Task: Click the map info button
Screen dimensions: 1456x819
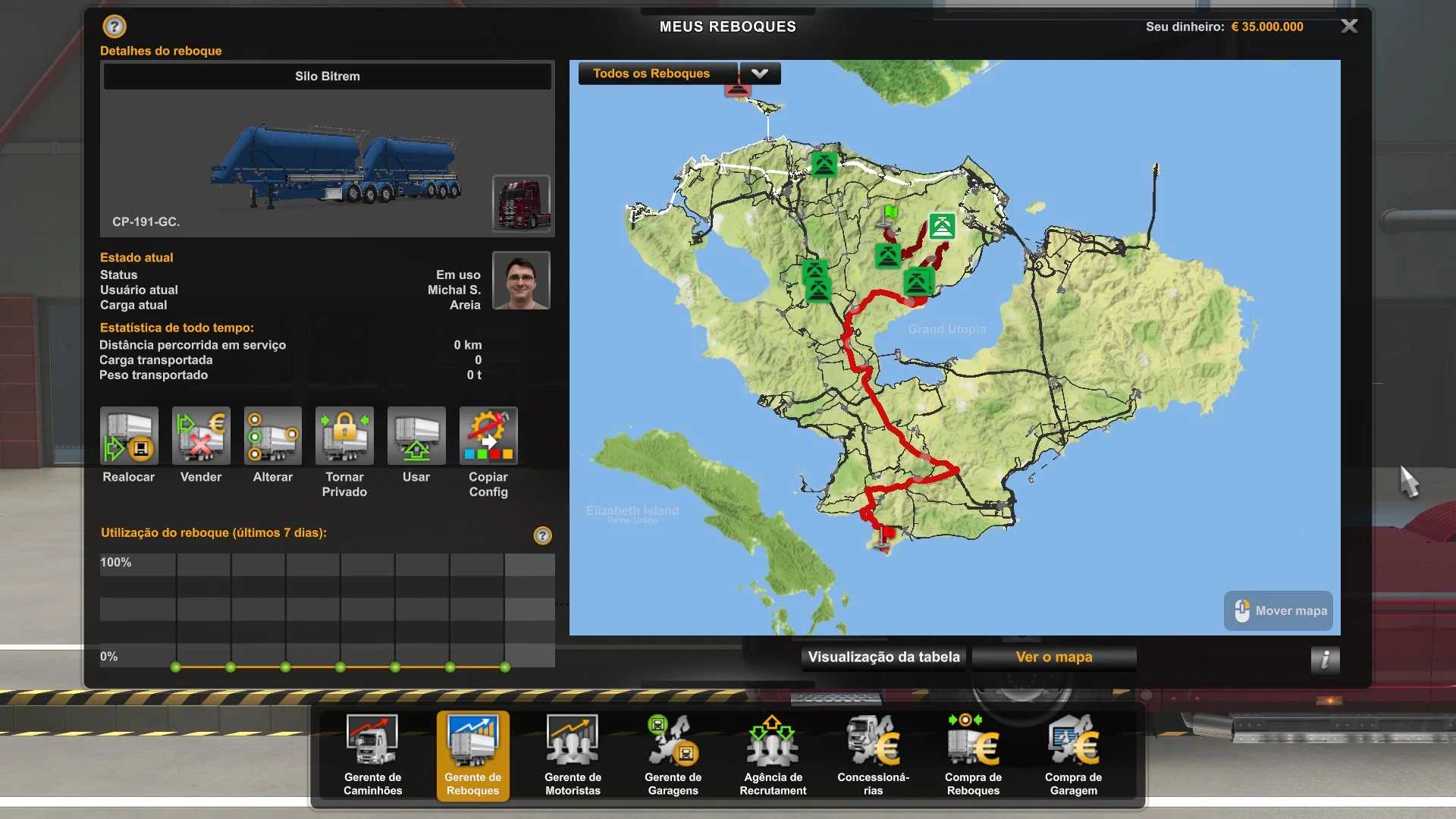Action: click(1325, 659)
